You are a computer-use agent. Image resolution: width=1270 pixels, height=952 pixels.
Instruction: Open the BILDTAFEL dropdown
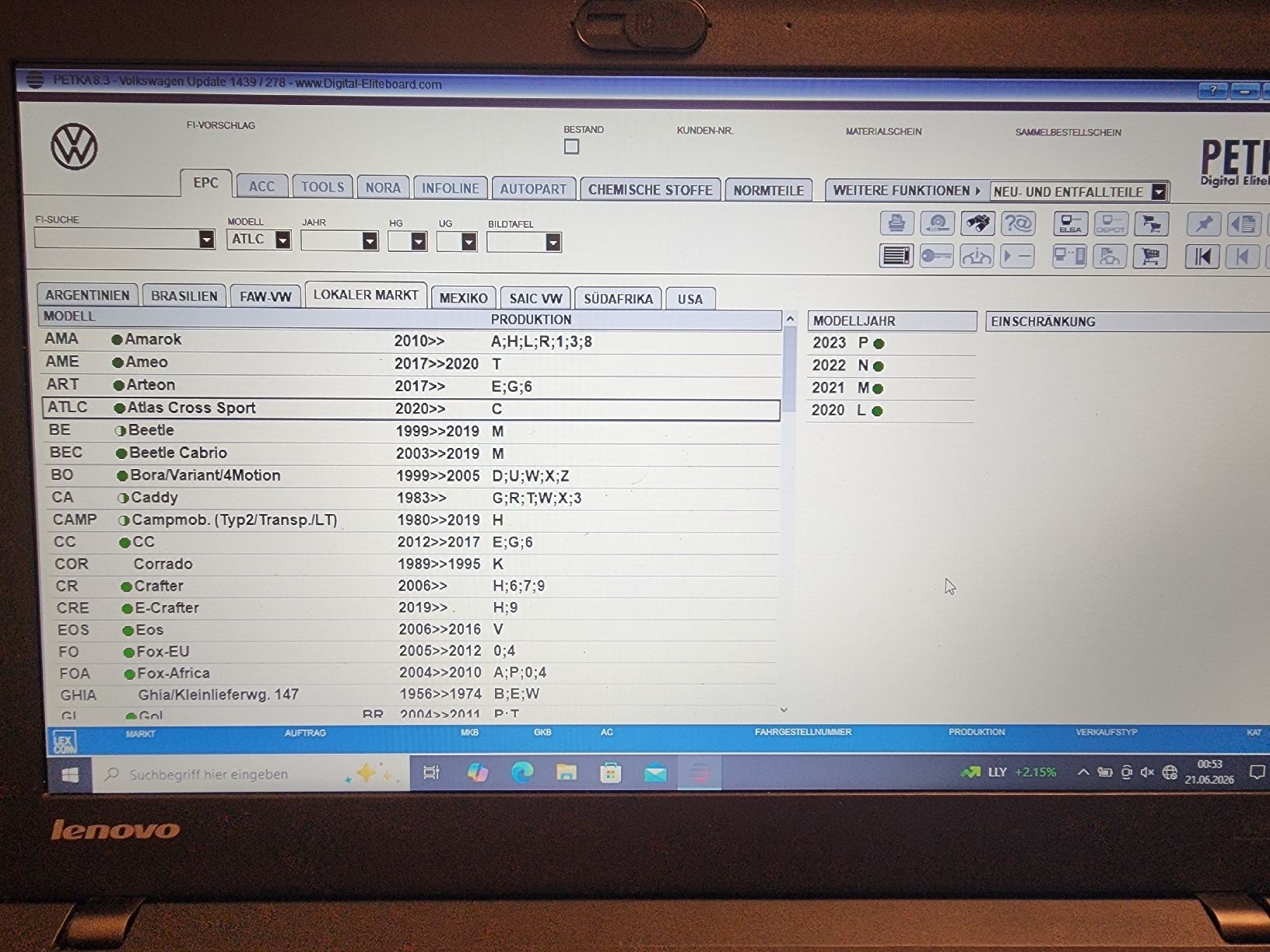pyautogui.click(x=553, y=243)
